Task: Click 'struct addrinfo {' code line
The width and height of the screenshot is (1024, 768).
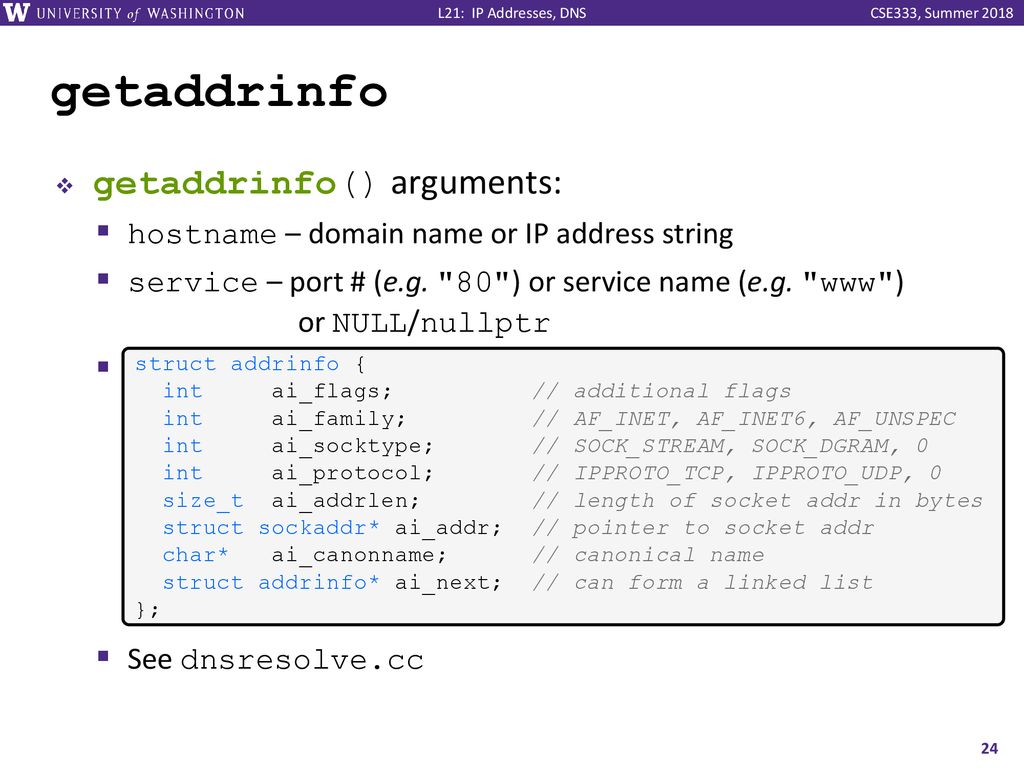Action: 250,364
